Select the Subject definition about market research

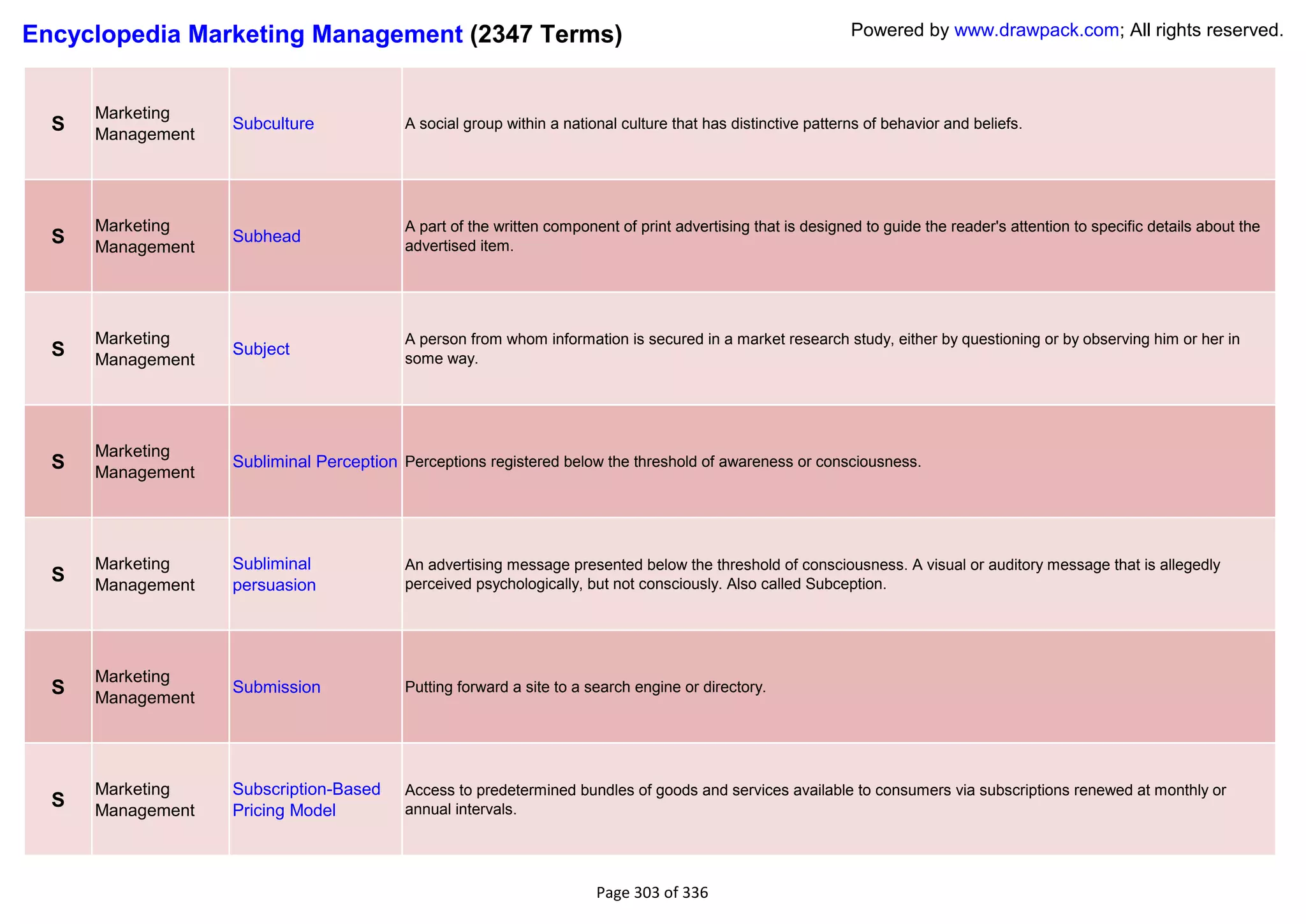822,349
